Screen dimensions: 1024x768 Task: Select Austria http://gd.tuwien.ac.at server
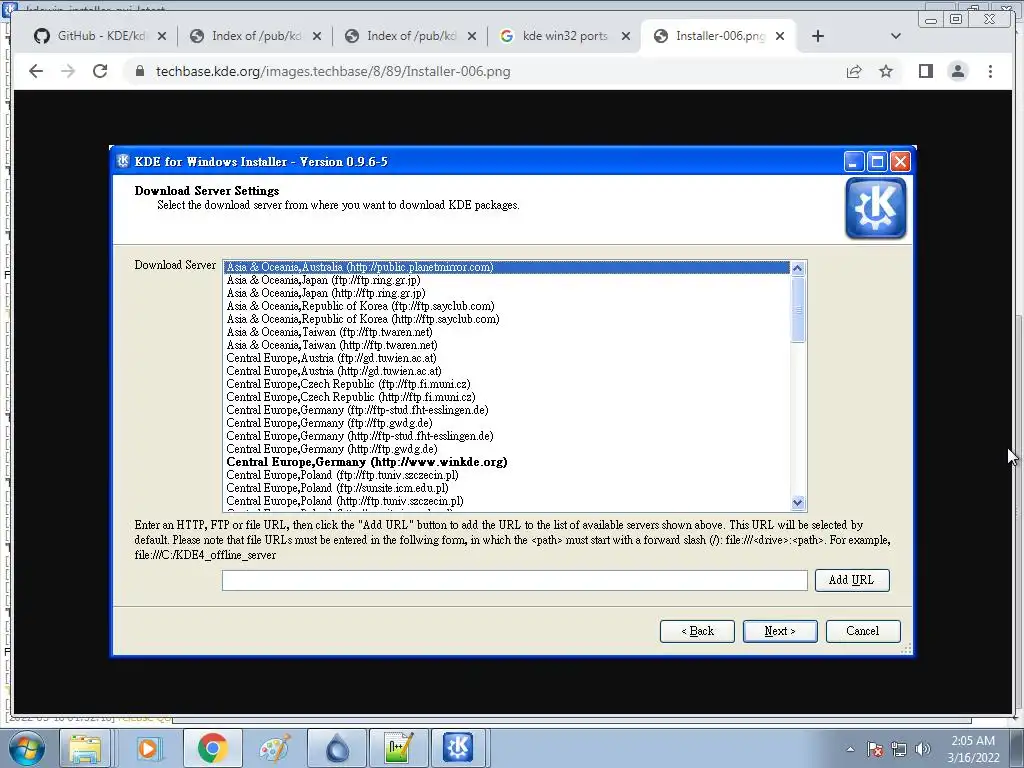click(x=506, y=371)
